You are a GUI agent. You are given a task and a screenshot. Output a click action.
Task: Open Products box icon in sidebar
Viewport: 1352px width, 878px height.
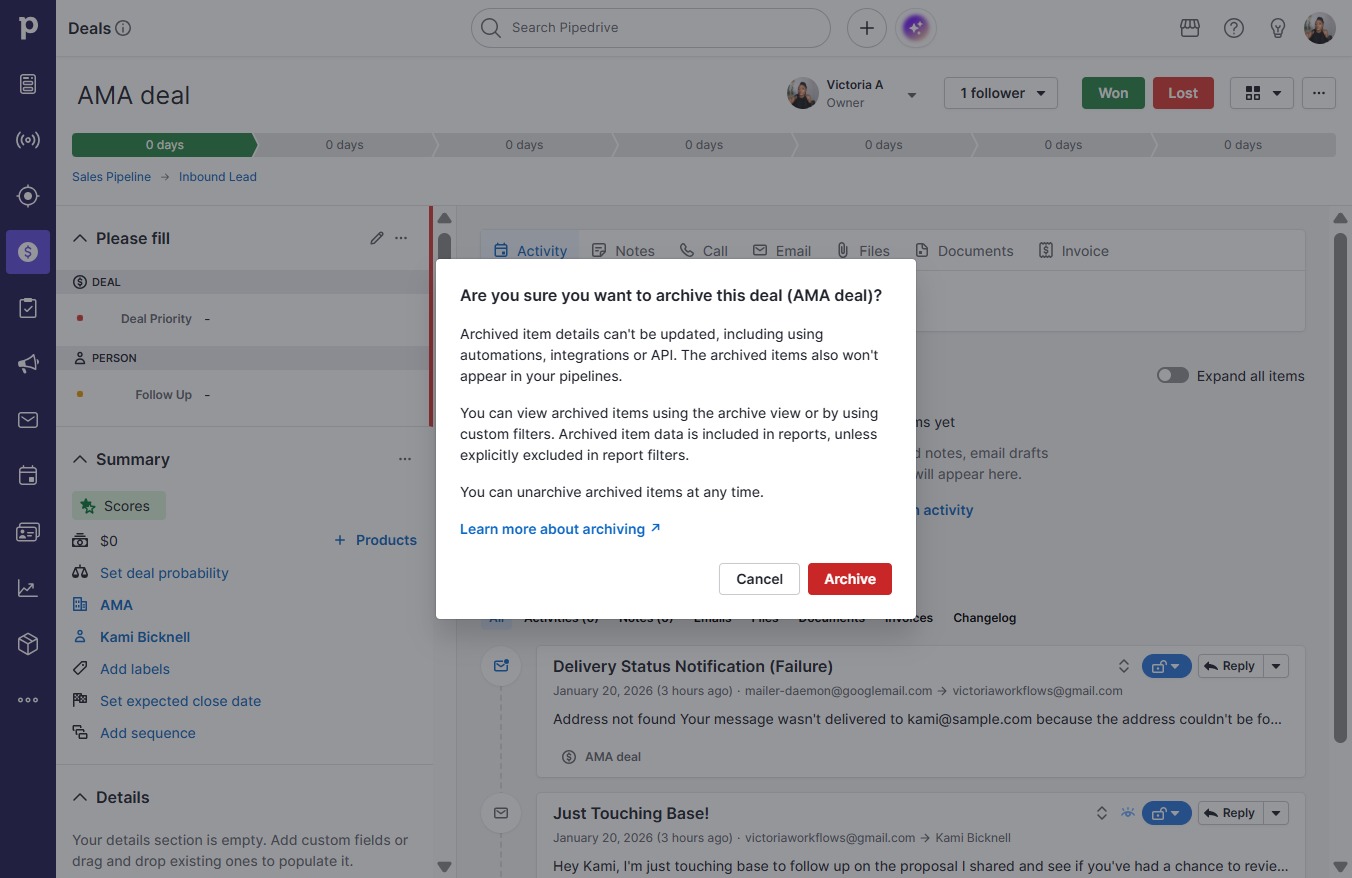28,644
